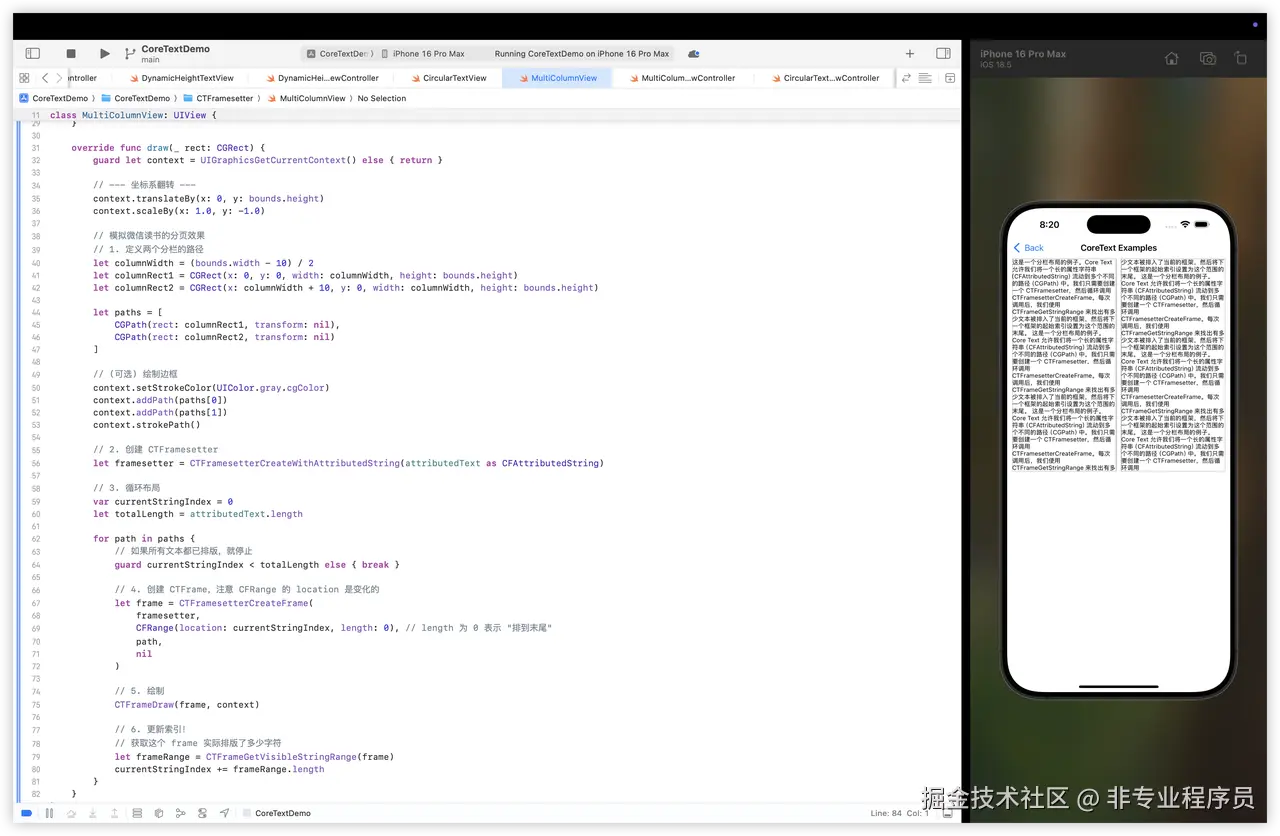
Task: Select the MultiColumnView tab
Action: [x=556, y=78]
